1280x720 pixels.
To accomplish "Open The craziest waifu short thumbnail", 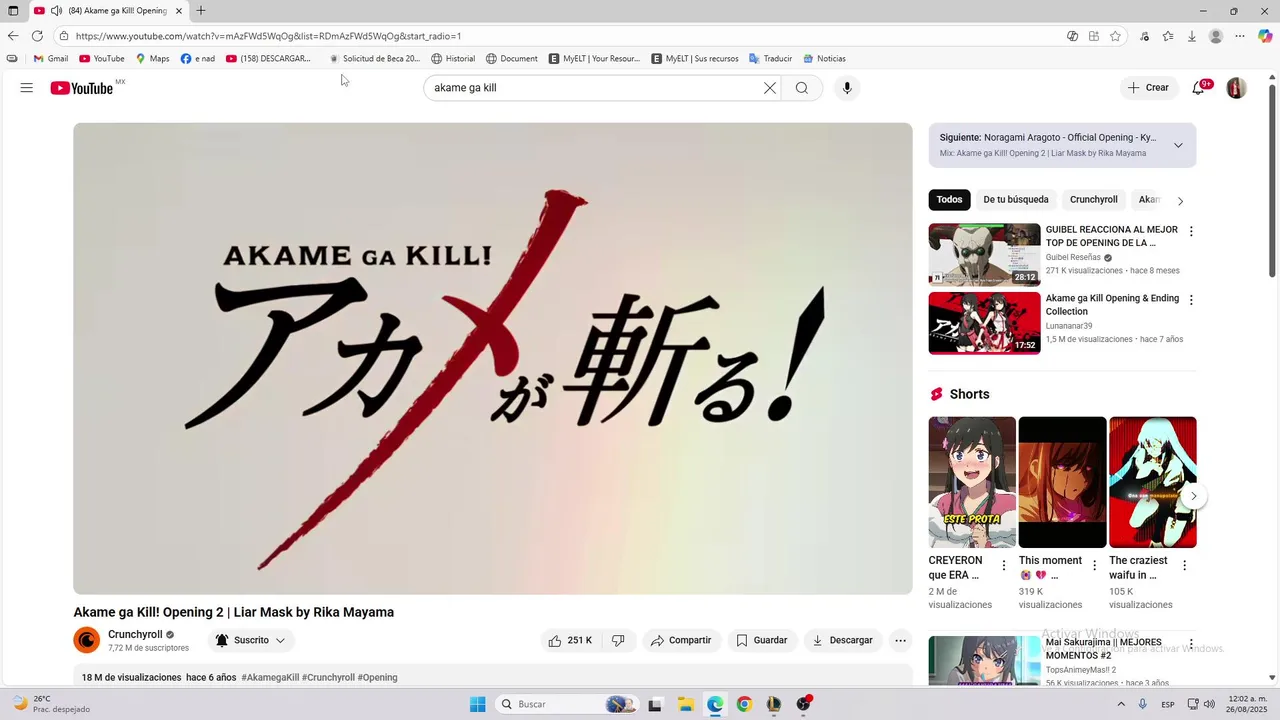I will click(x=1153, y=482).
